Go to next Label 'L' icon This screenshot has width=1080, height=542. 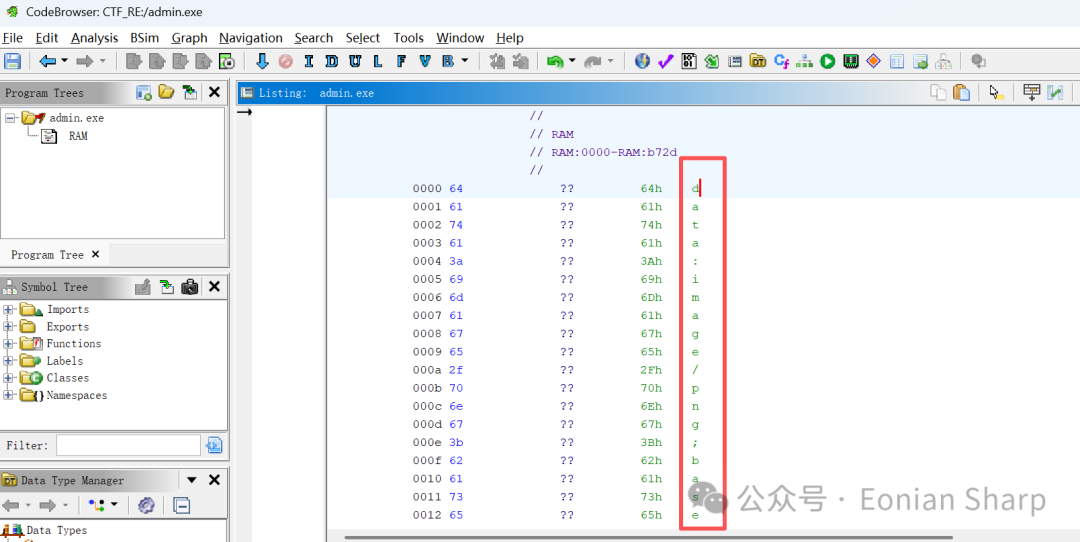[x=377, y=61]
